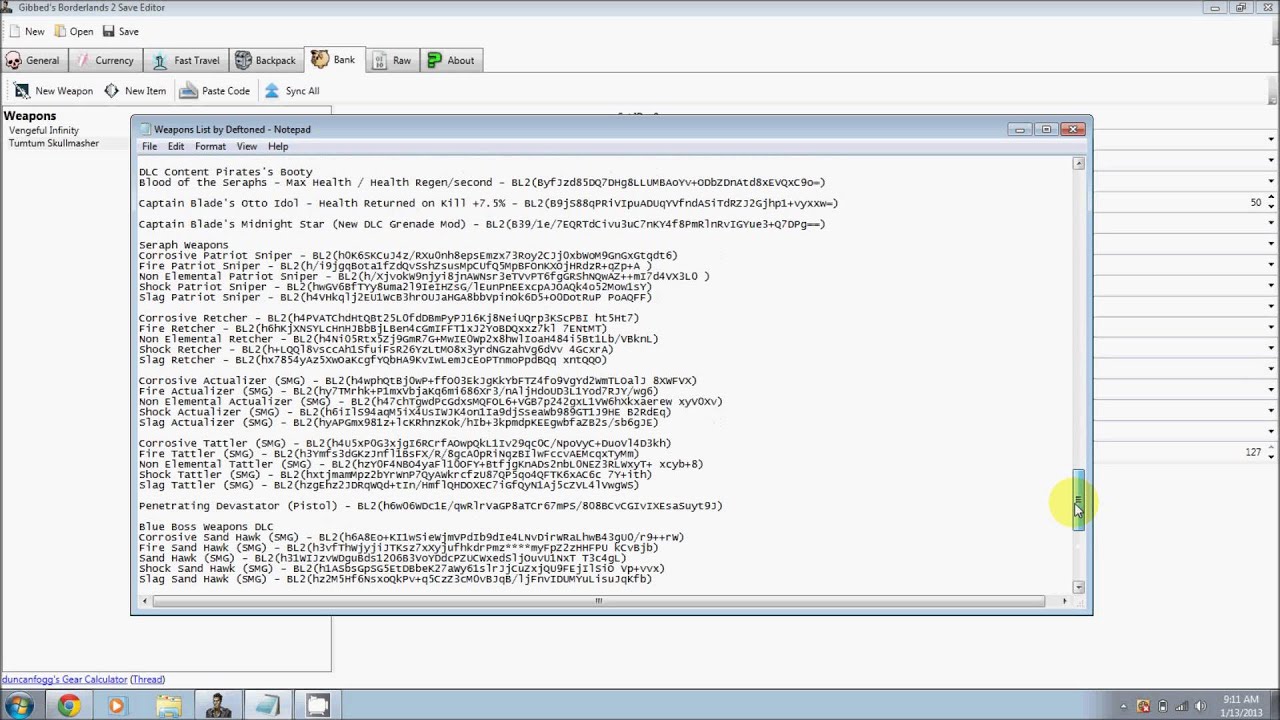Viewport: 1280px width, 720px height.
Task: Select Tumtum Skullmasher in the Weapons list
Action: click(x=54, y=144)
